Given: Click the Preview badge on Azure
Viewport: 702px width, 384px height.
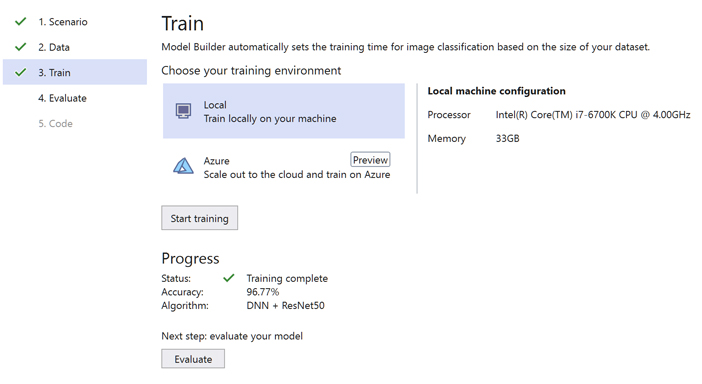Looking at the screenshot, I should pos(370,160).
